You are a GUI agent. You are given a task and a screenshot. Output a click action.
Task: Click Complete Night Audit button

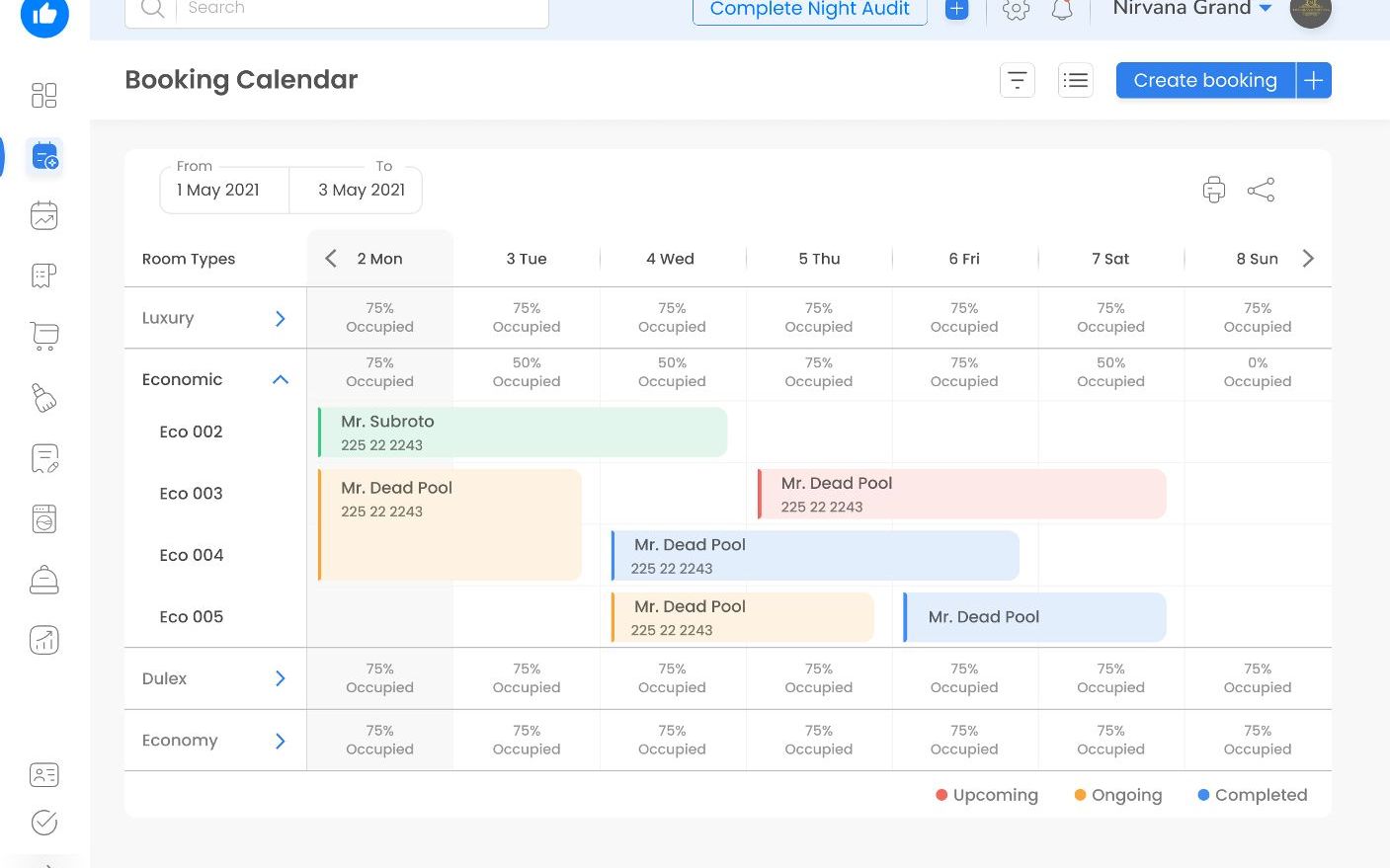tap(809, 10)
